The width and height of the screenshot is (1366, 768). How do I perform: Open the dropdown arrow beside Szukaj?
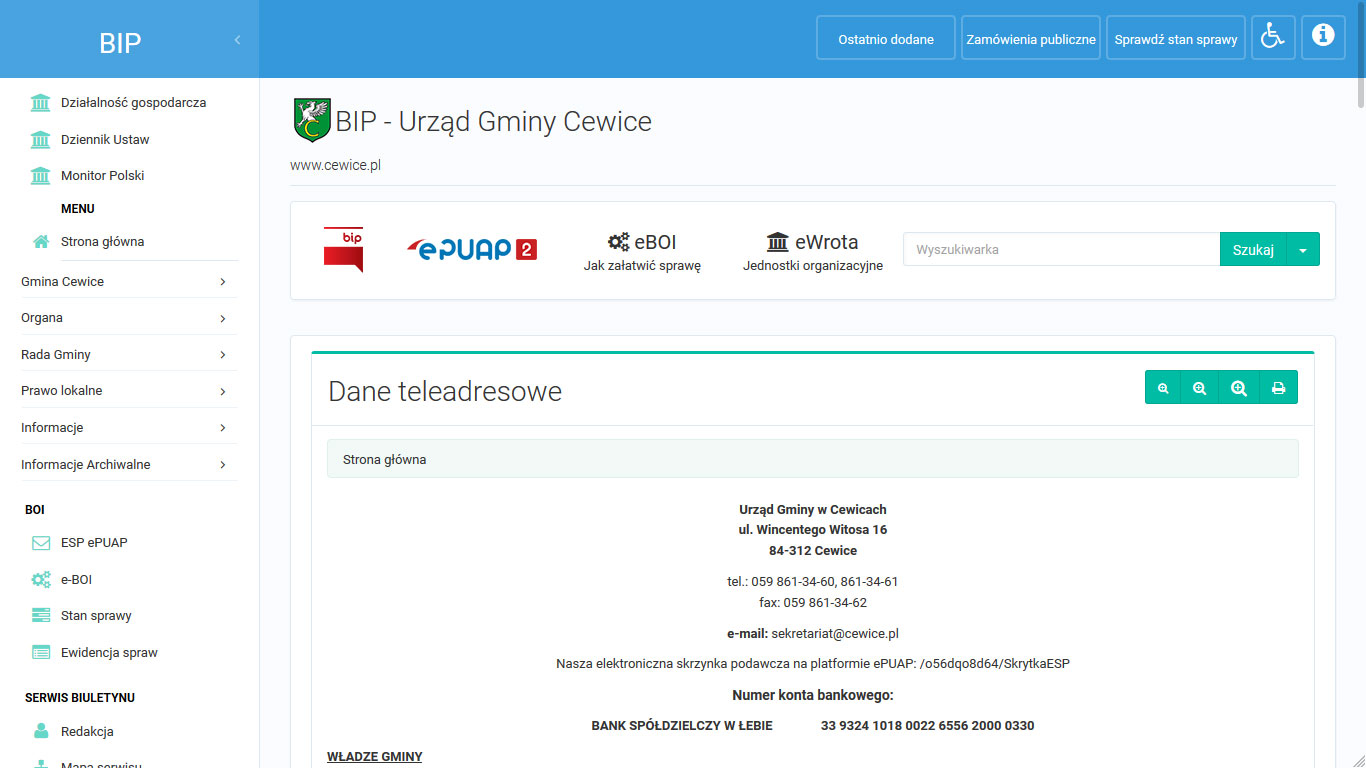(x=1302, y=250)
